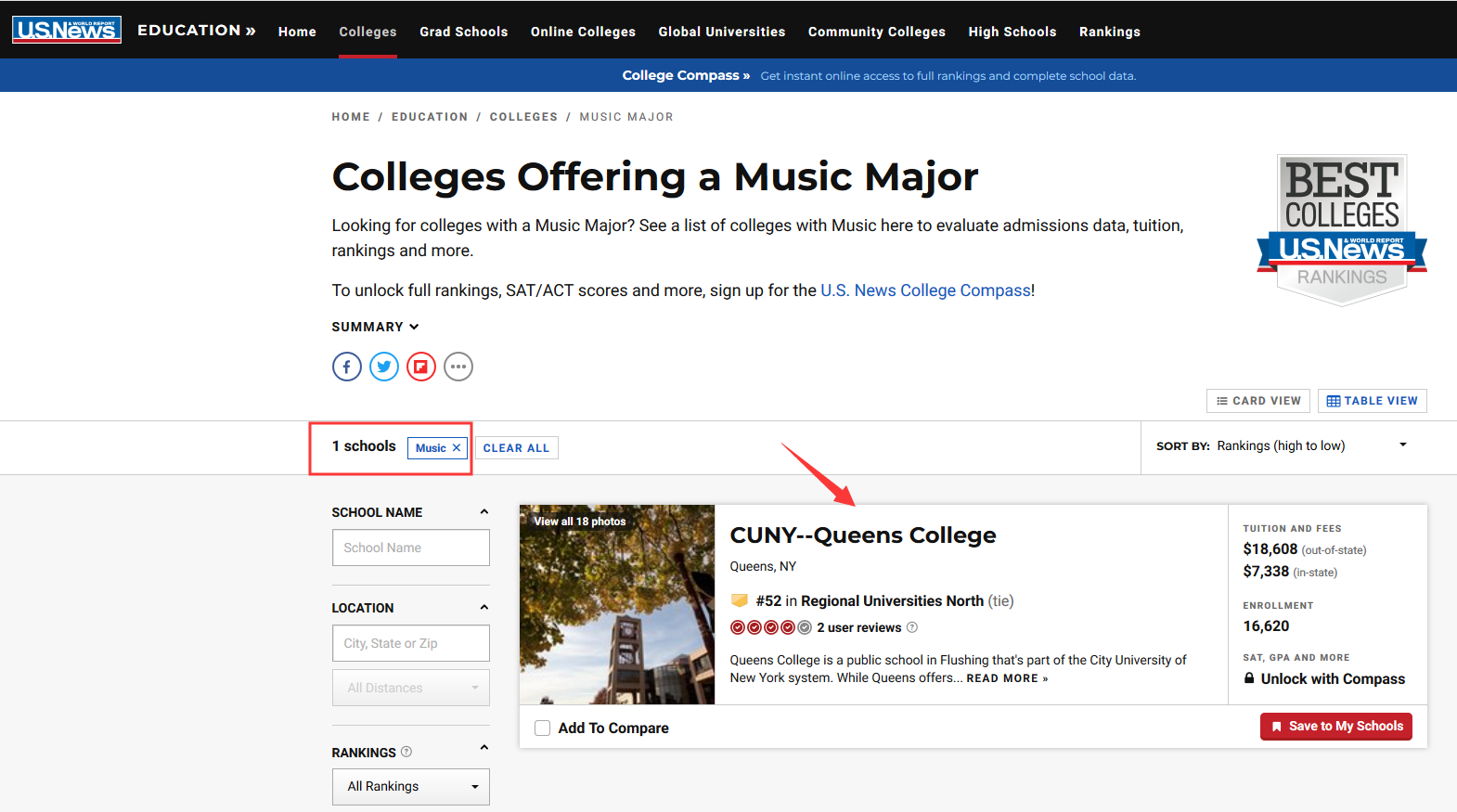
Task: Open High Schools nav item
Action: 1012,32
